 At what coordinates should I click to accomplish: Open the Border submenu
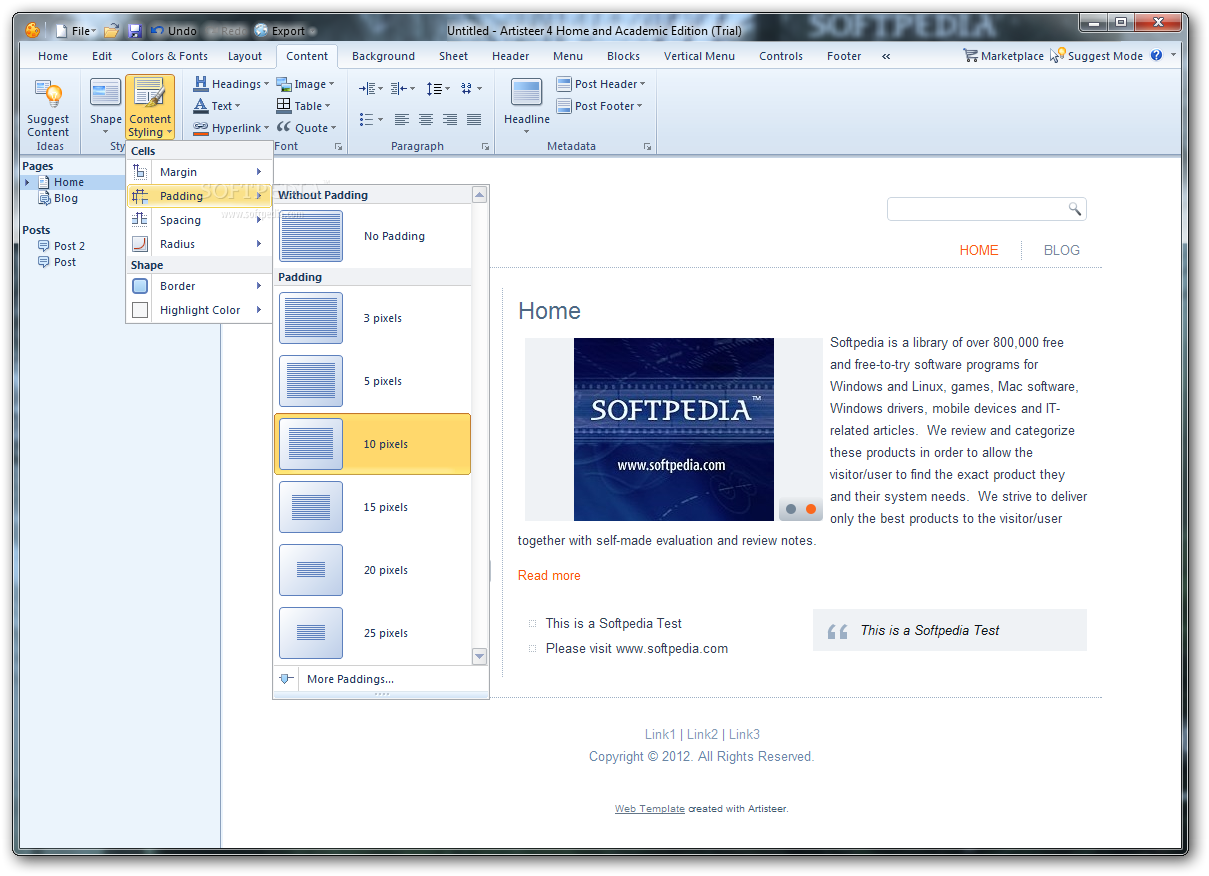tap(199, 286)
